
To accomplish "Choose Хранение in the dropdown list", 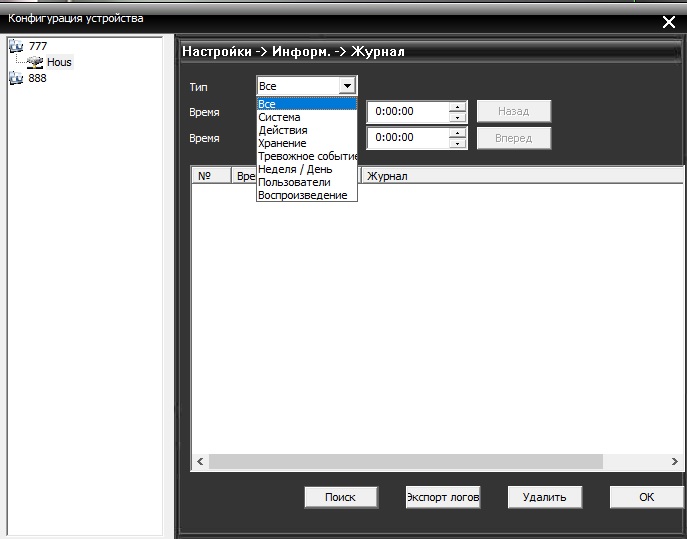I will point(282,143).
